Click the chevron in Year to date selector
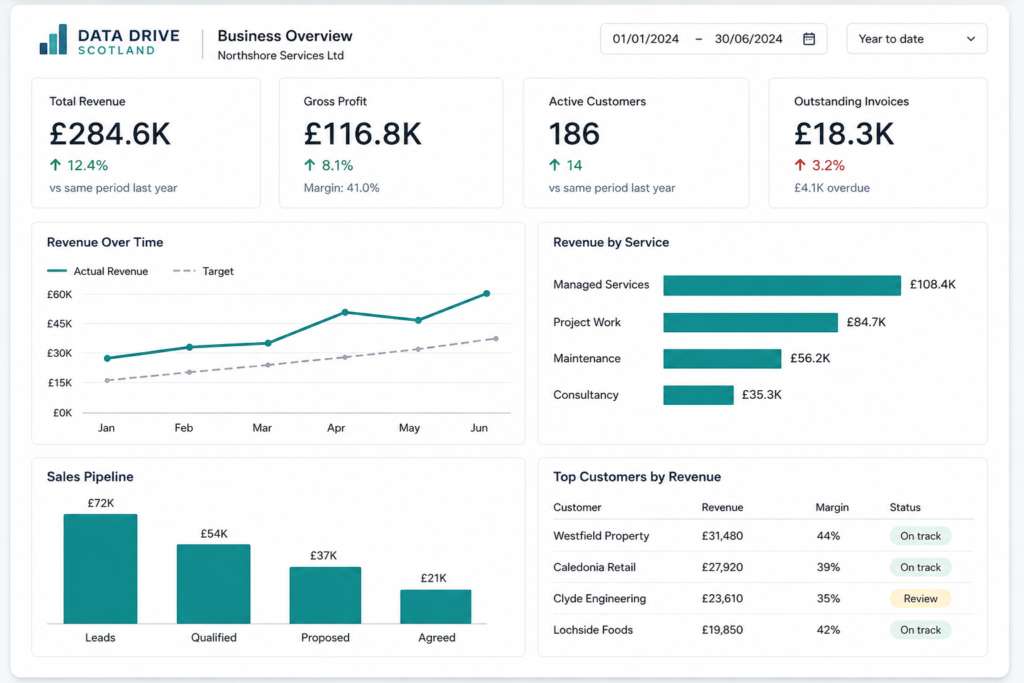The width and height of the screenshot is (1024, 683). 971,39
